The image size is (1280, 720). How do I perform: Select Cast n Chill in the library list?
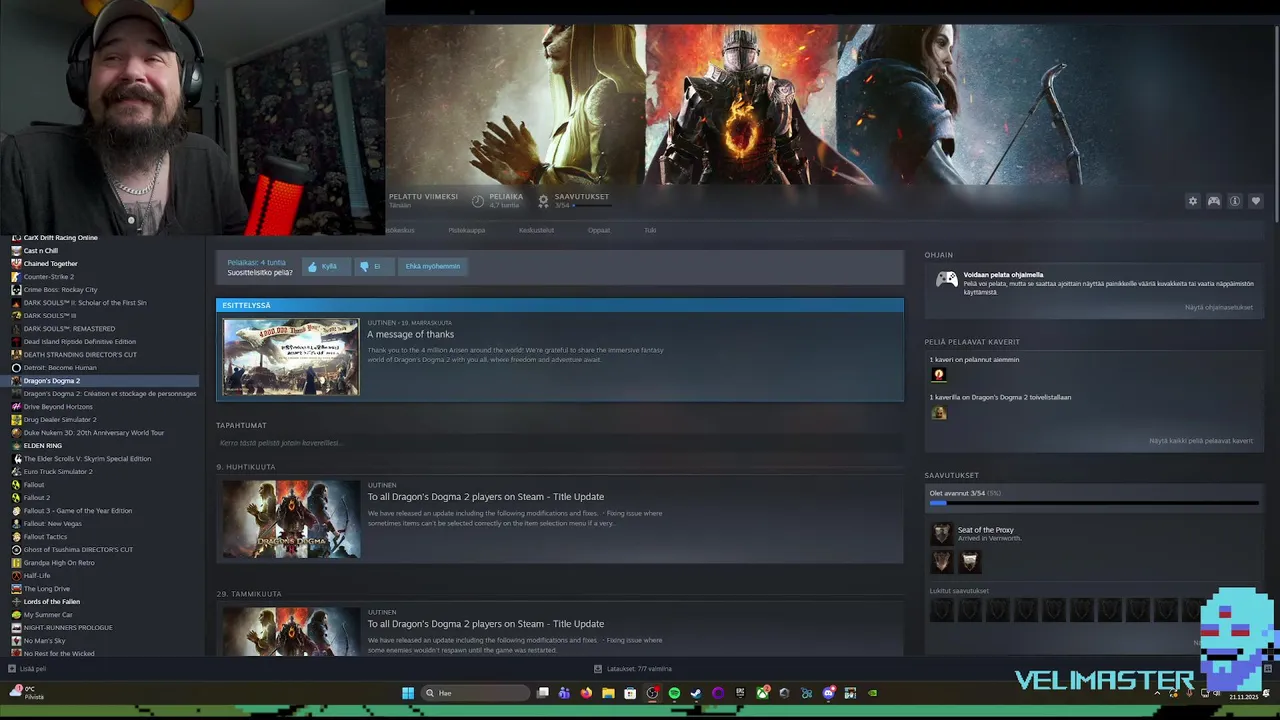[x=40, y=251]
